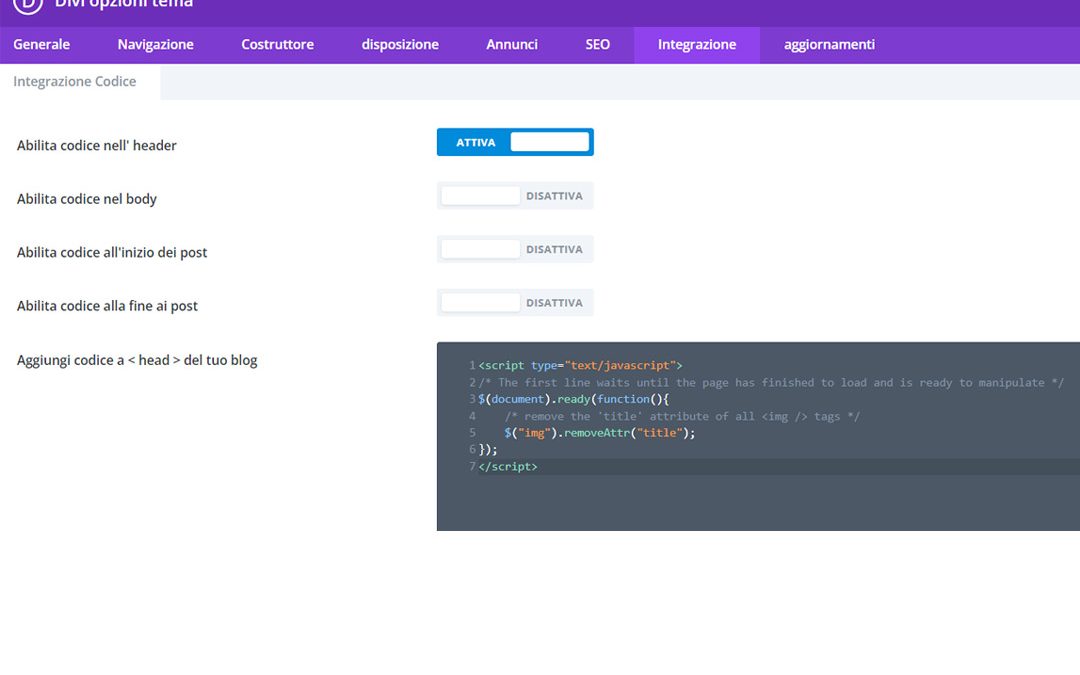
Task: Click the 'remove the title attribute' comment
Action: (682, 416)
